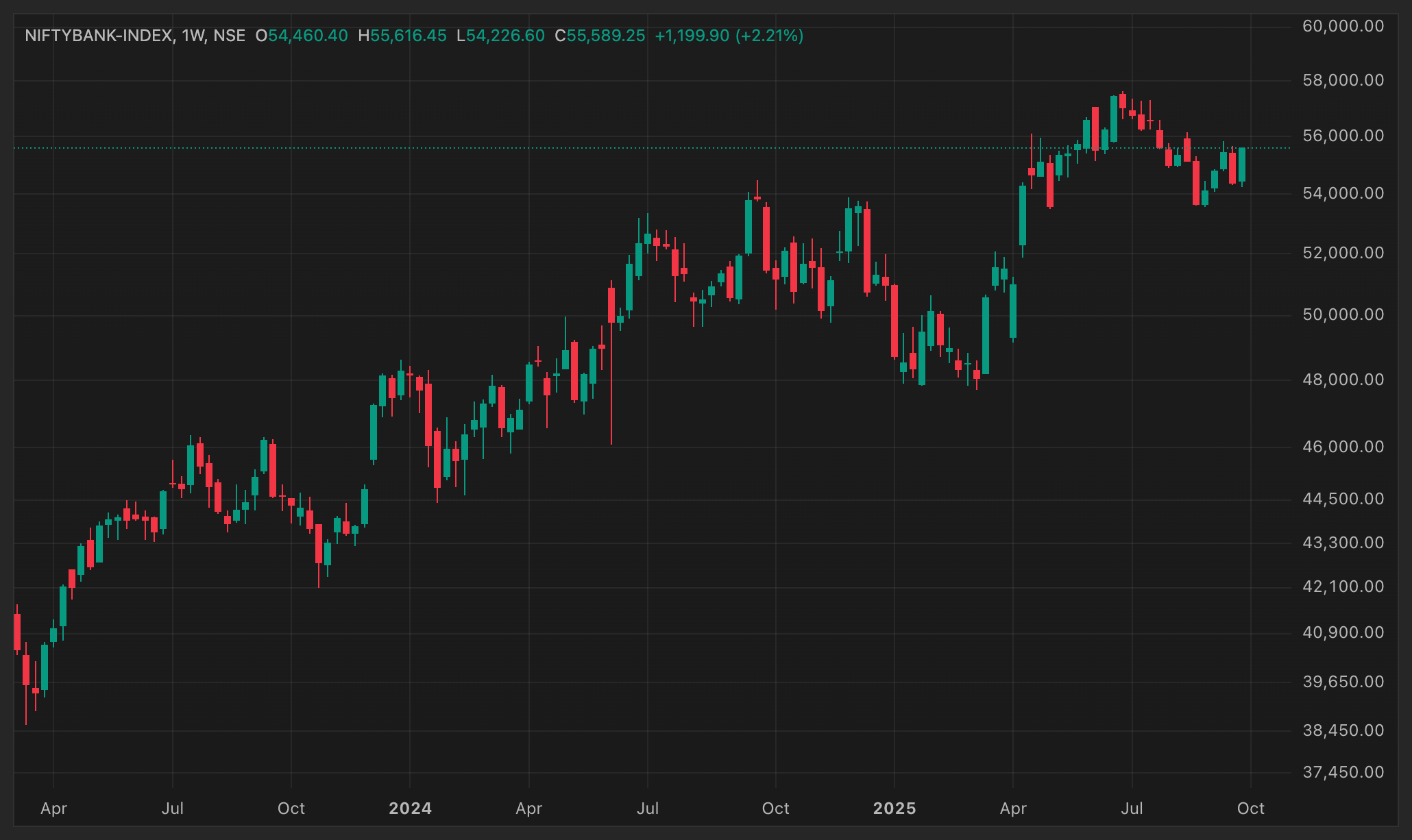Click the 42,100.00 price axis label
Screen dimensions: 1412x840
point(1343,586)
